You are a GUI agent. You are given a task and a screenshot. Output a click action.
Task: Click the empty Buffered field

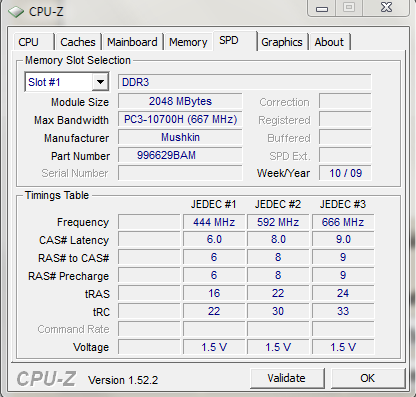[x=345, y=137]
